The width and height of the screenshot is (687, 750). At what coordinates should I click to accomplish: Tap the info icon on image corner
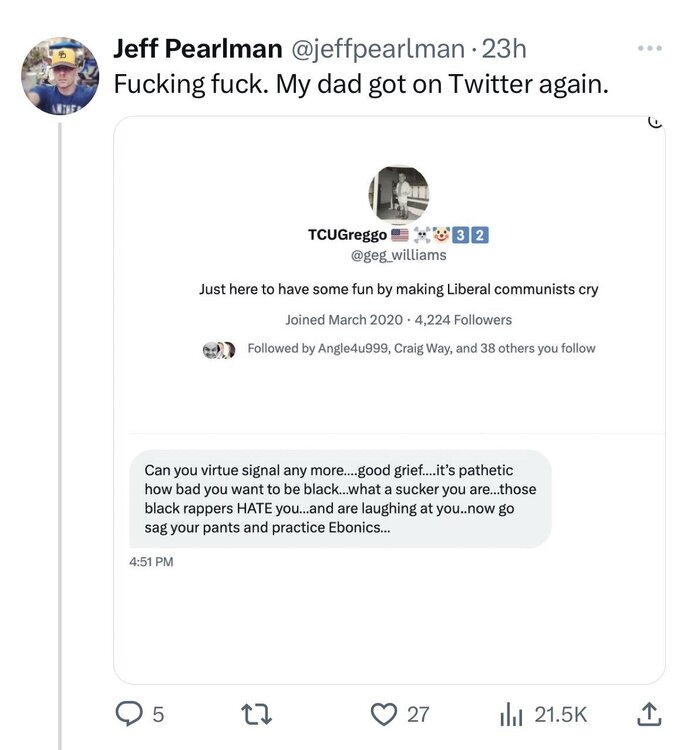(655, 122)
